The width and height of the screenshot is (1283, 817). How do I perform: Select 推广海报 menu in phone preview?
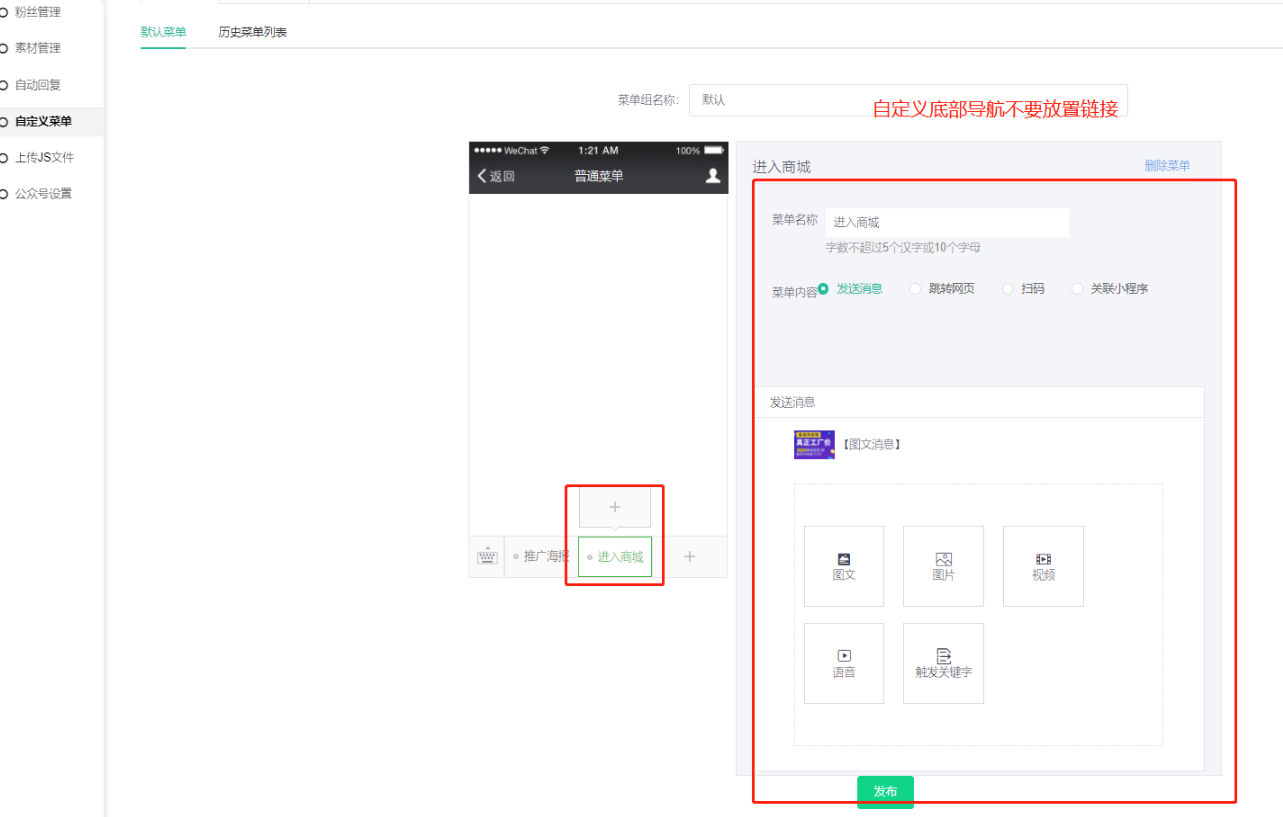pos(543,557)
